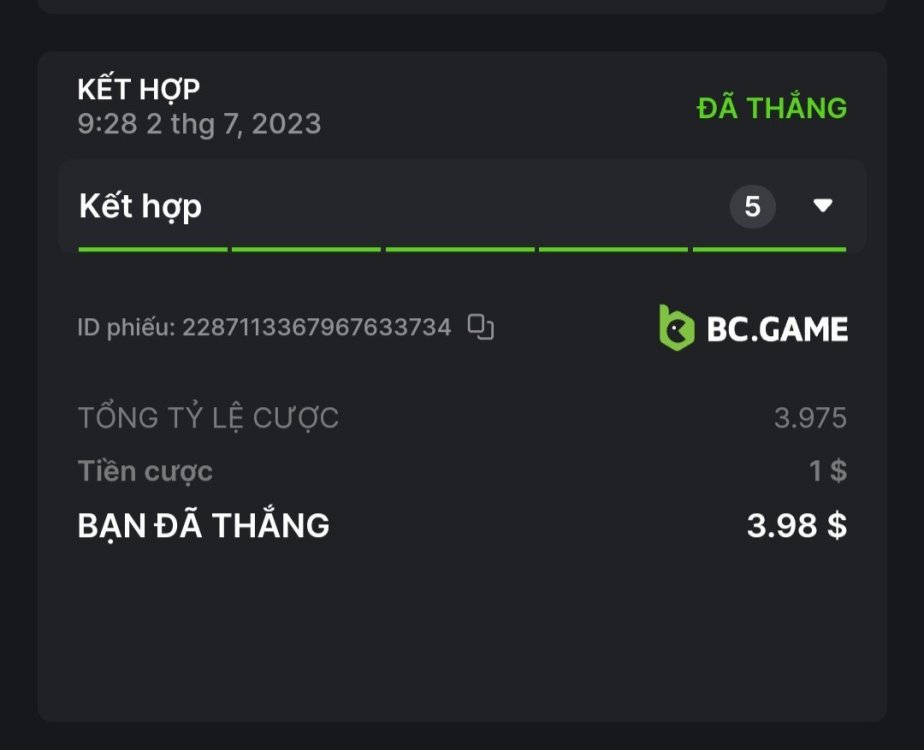This screenshot has height=750, width=924.
Task: Select the fourth green progress segment
Action: point(613,249)
